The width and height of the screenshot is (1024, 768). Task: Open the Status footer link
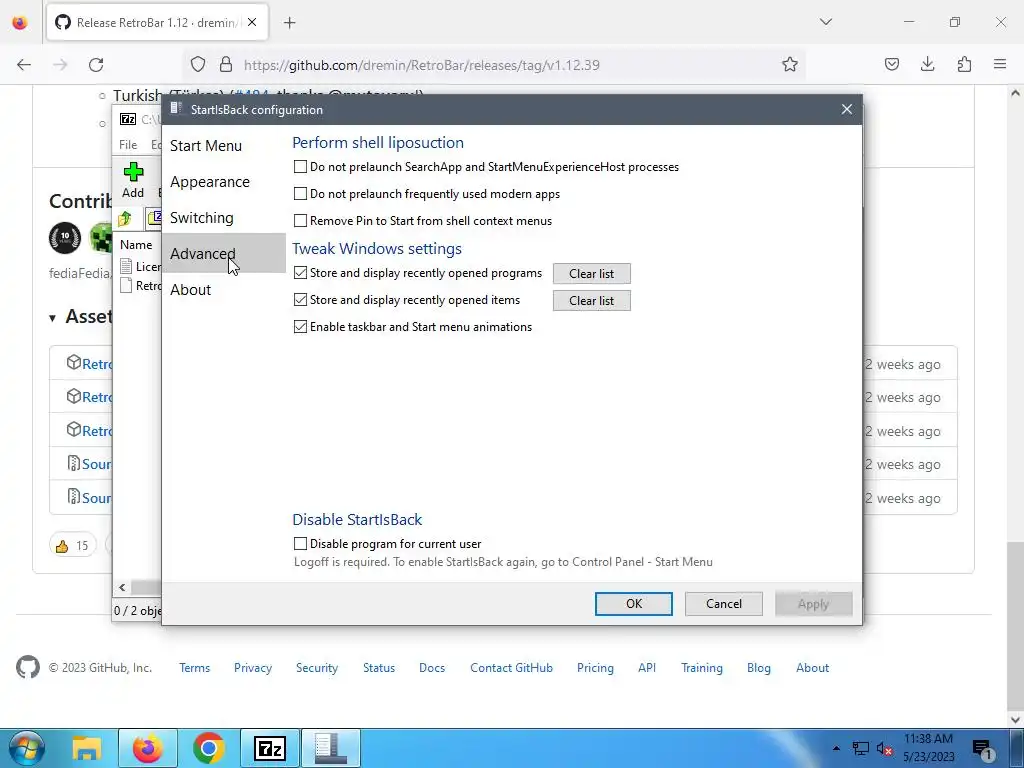tap(379, 667)
